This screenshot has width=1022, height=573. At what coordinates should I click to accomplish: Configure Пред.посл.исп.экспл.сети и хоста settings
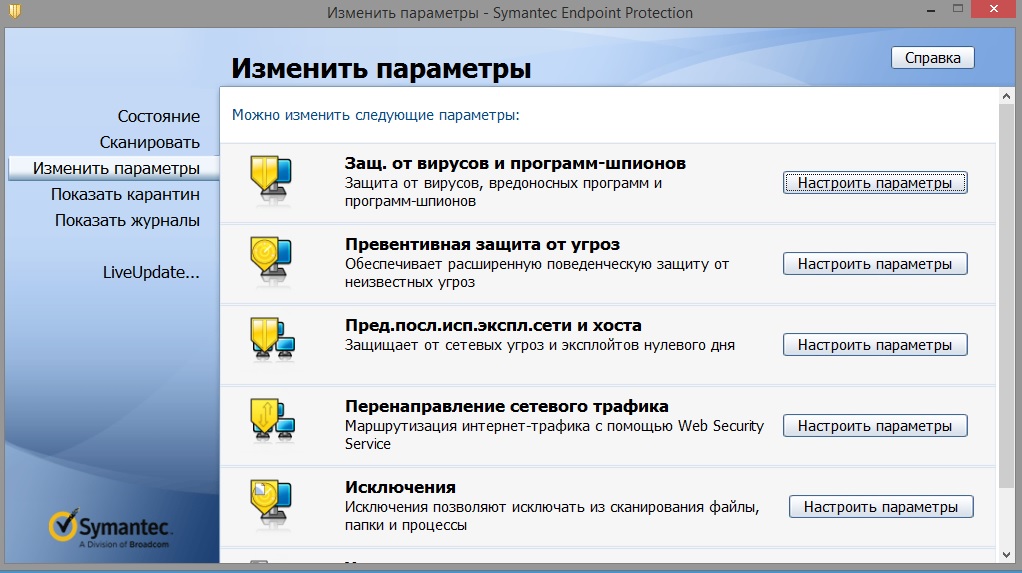tap(875, 345)
